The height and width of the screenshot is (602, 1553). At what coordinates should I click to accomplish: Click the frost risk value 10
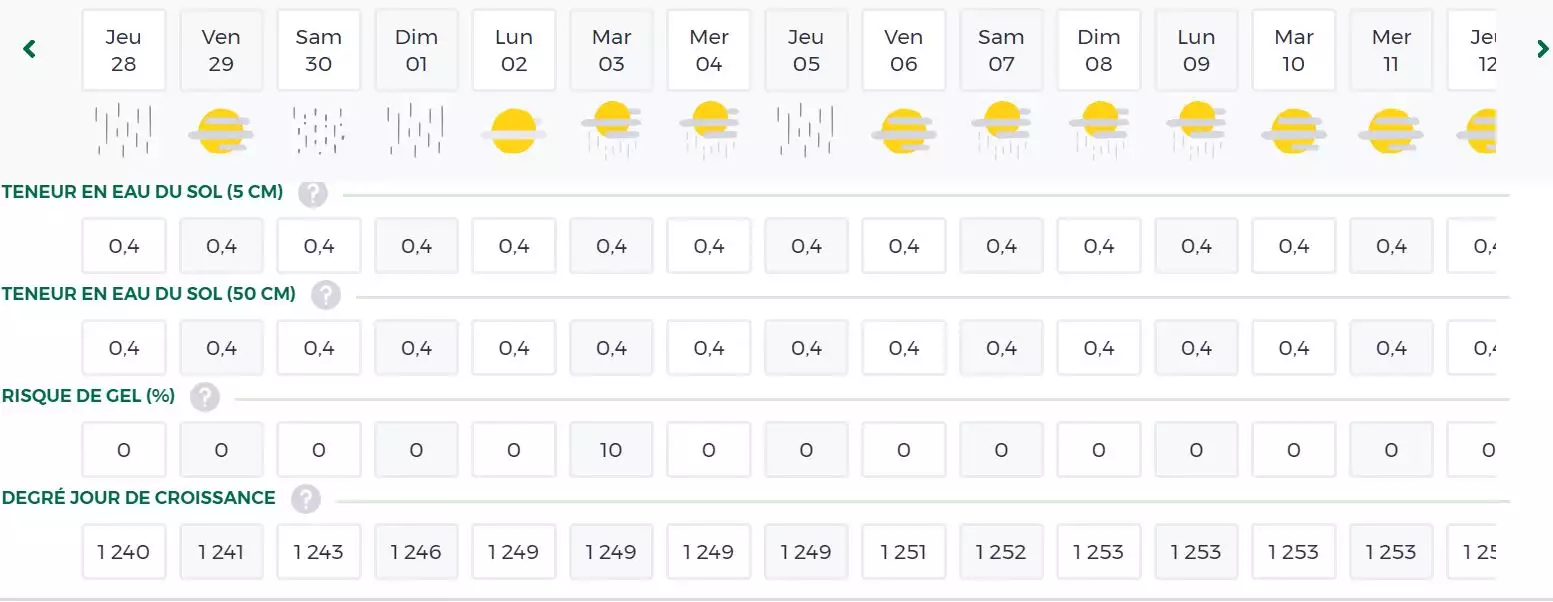611,450
